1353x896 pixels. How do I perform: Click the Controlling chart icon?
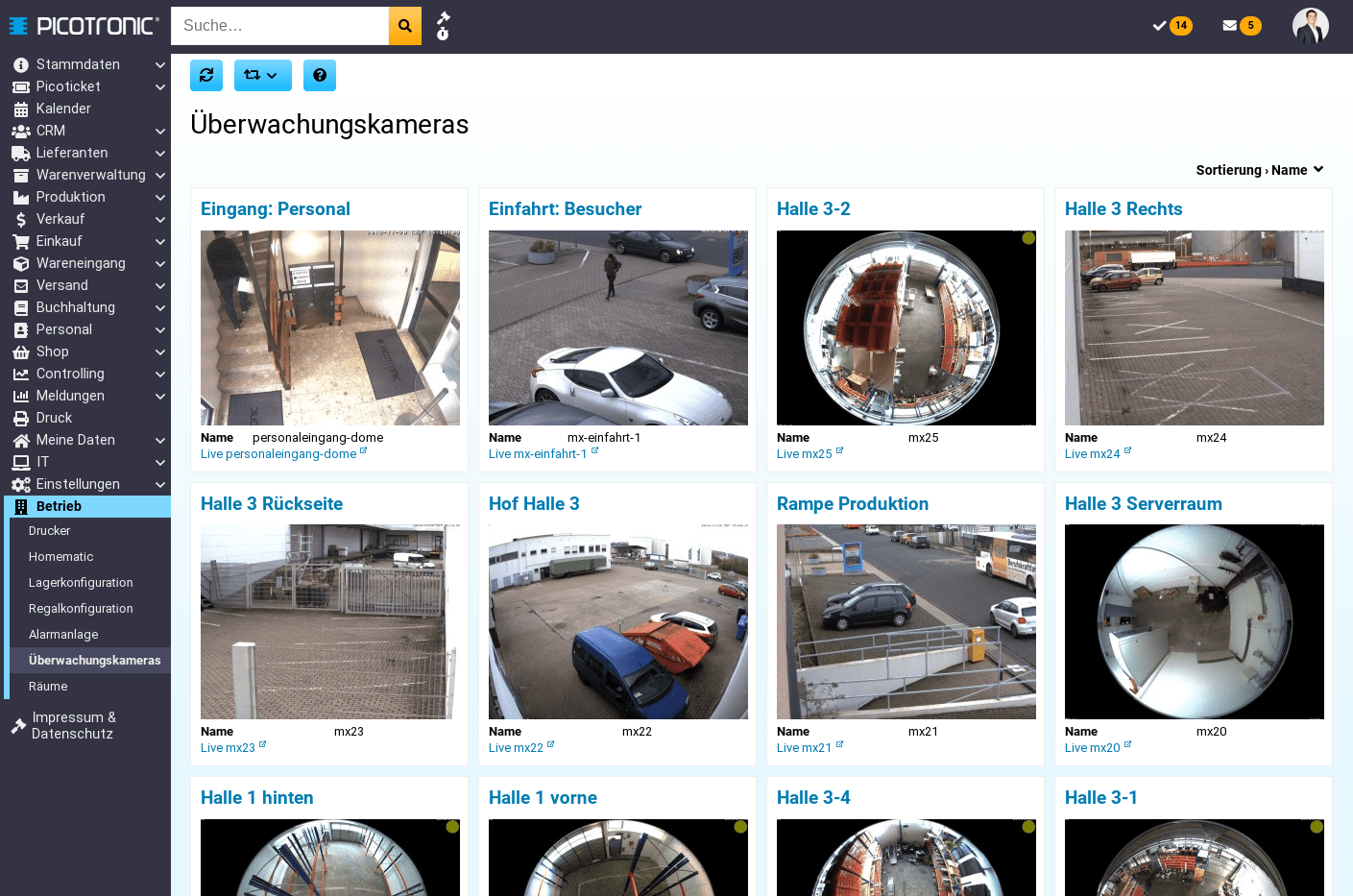click(x=21, y=374)
